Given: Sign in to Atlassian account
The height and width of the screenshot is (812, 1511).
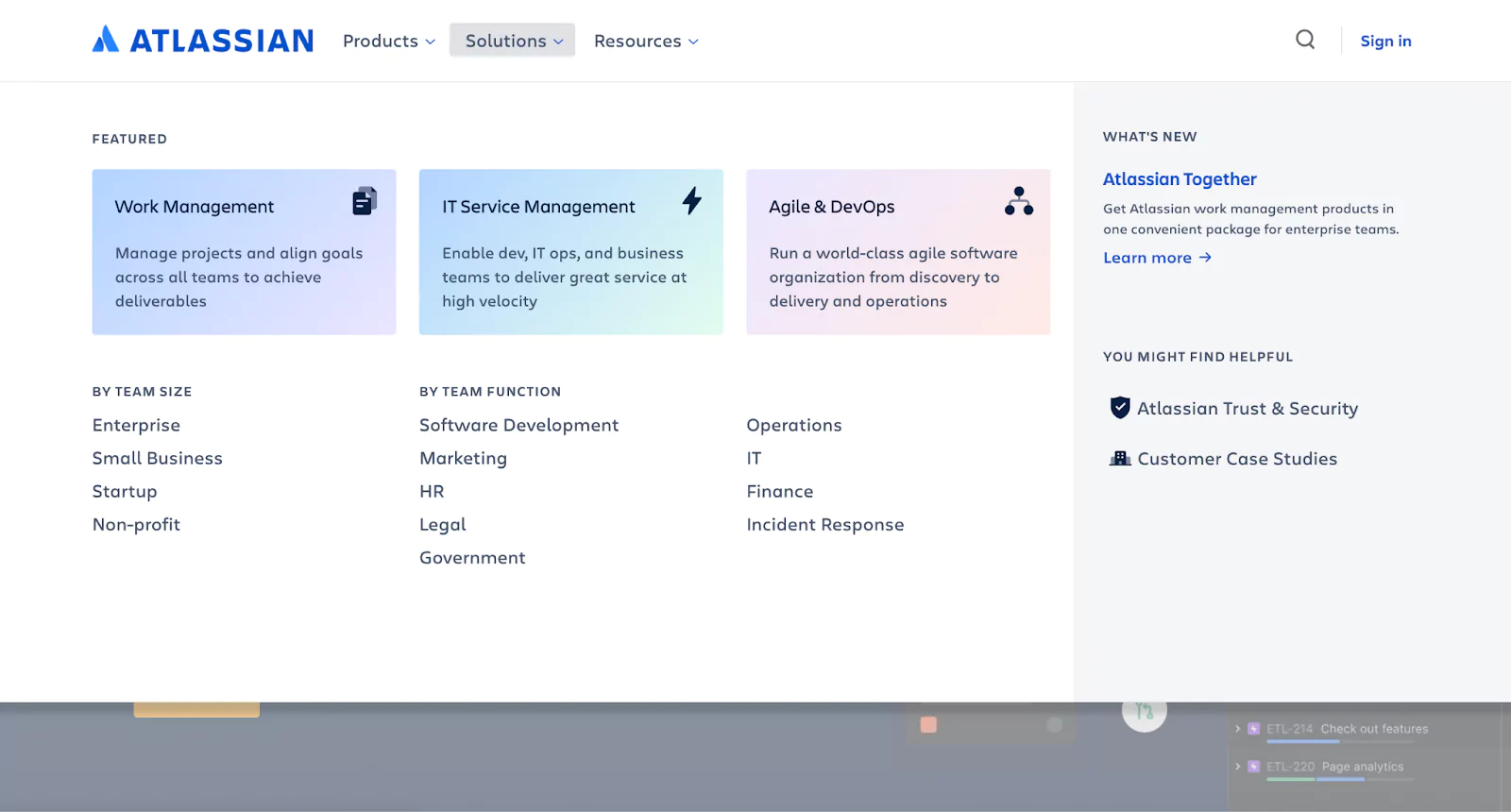Looking at the screenshot, I should click(x=1385, y=41).
